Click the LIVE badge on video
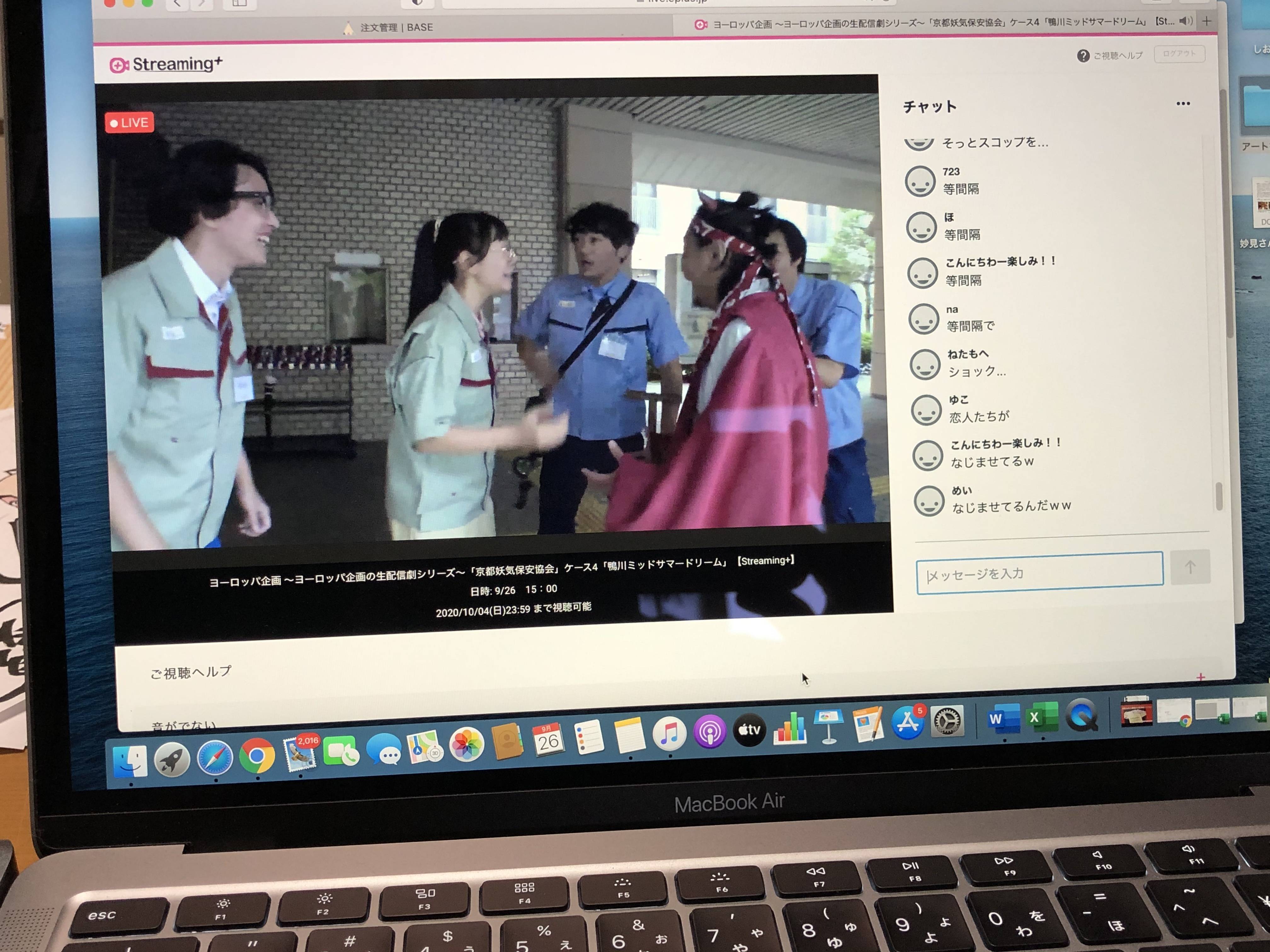Screen dimensions: 1270x952 (130, 122)
